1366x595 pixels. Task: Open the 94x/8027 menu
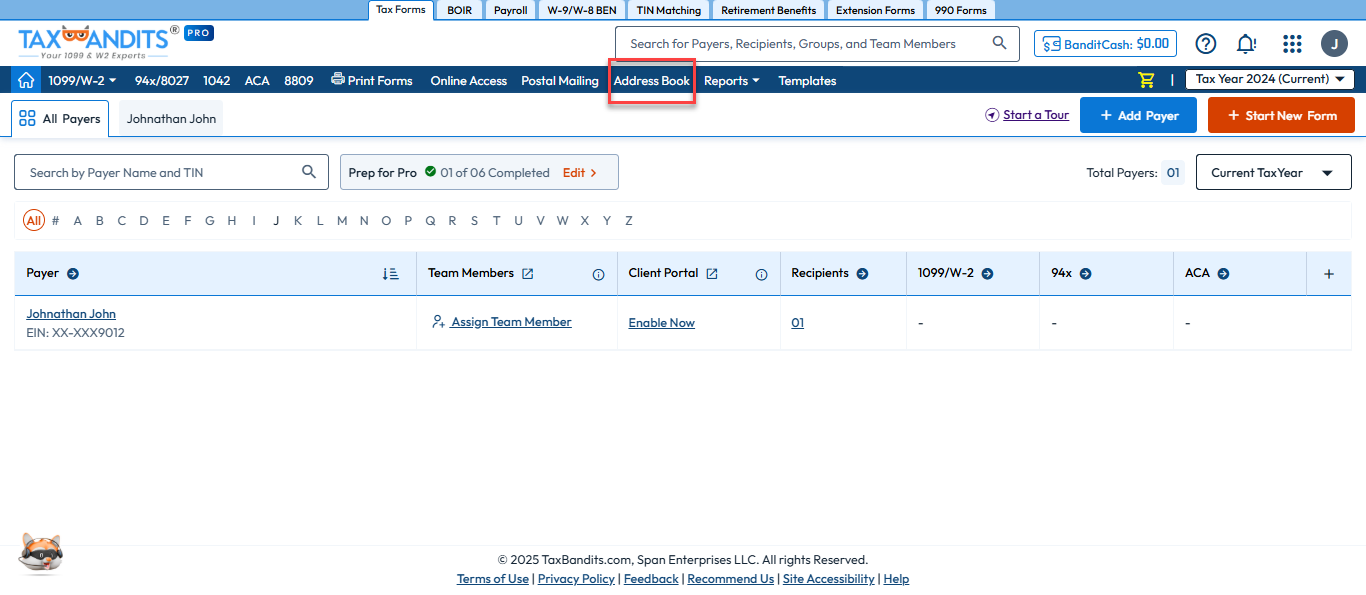point(162,81)
